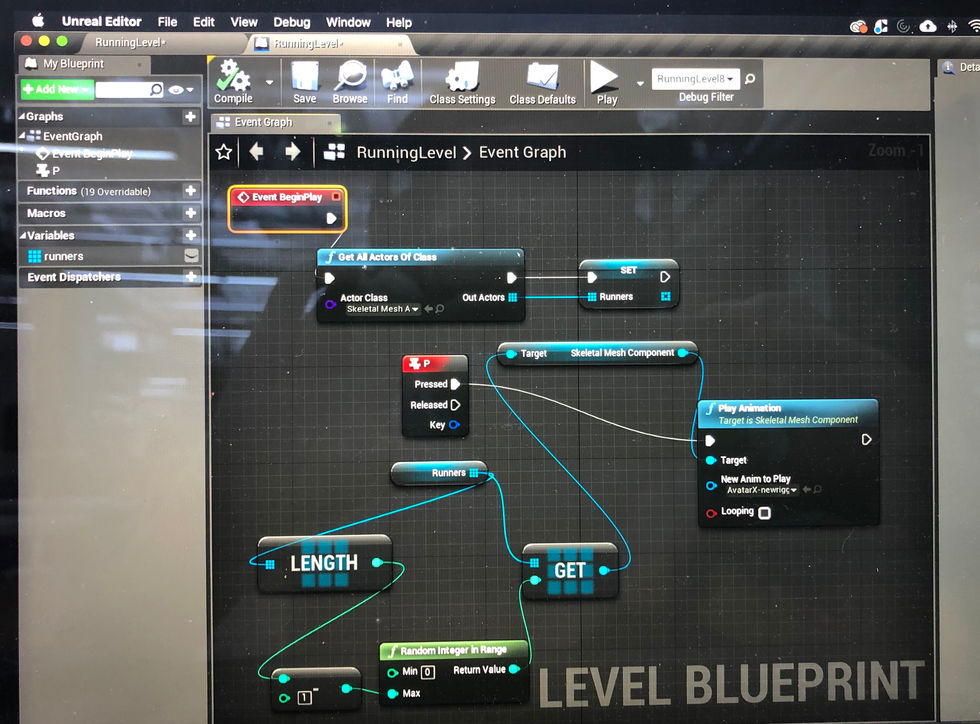Screen dimensions: 980x724
Task: Toggle the runners variable visibility eye
Action: tap(191, 256)
